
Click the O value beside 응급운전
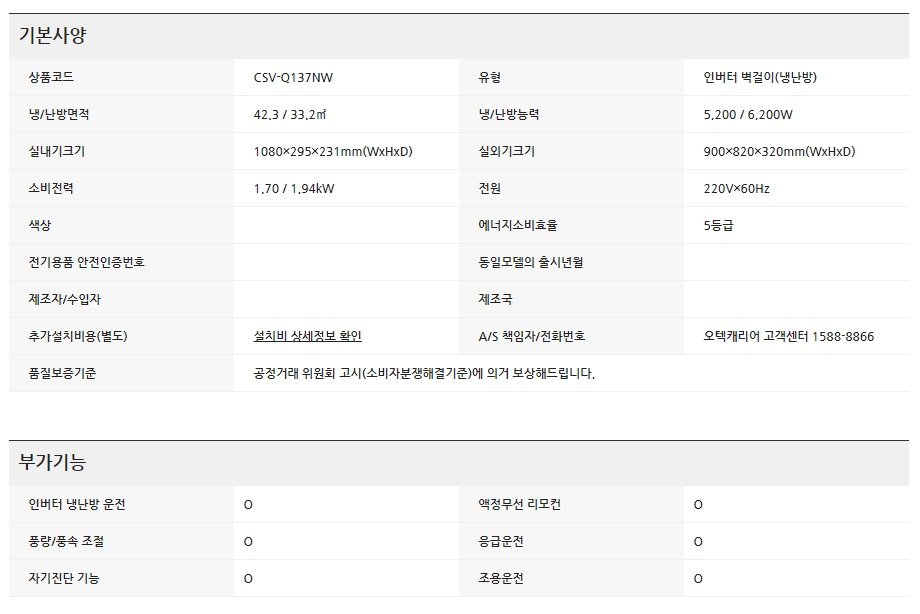coord(698,542)
